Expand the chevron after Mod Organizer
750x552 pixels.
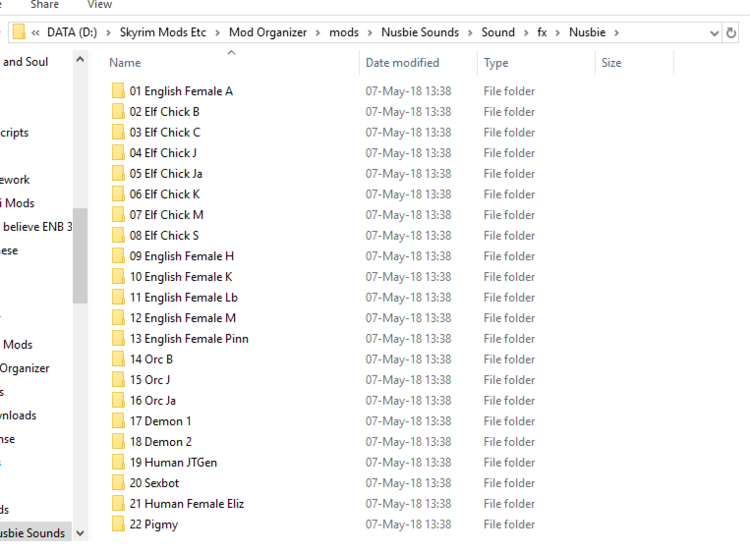(x=318, y=33)
